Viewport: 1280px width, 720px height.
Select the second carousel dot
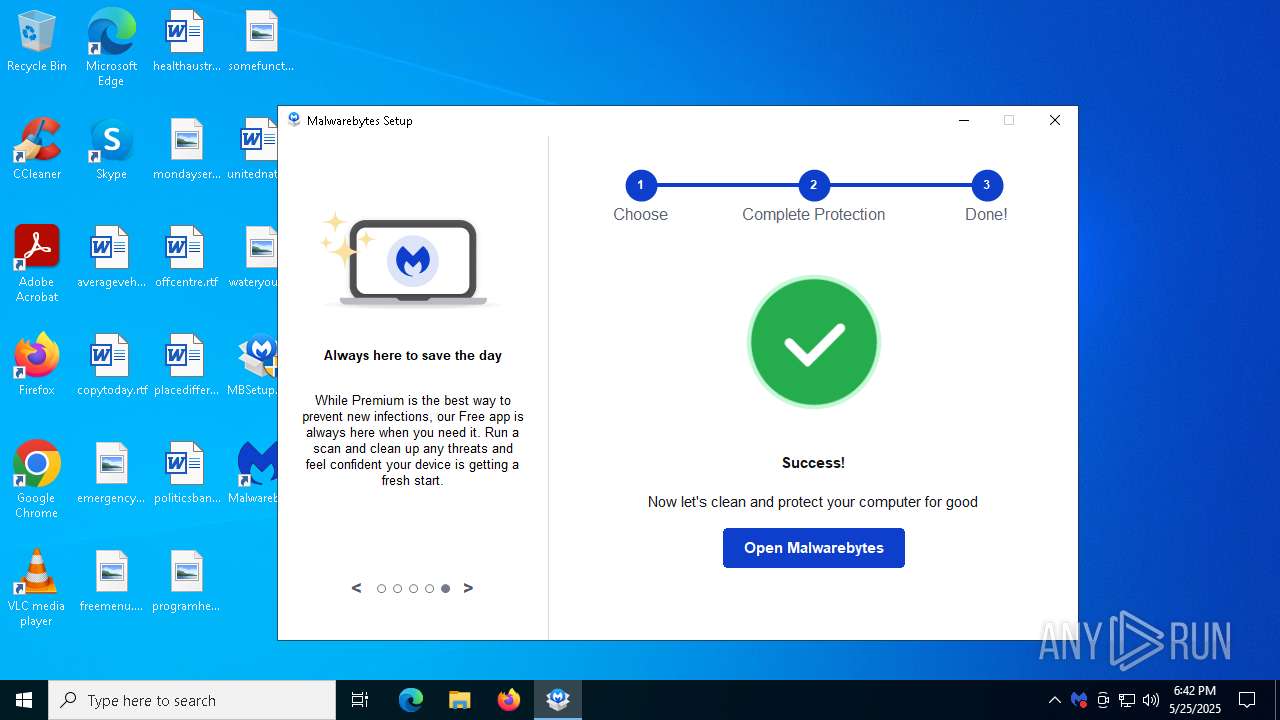(397, 589)
